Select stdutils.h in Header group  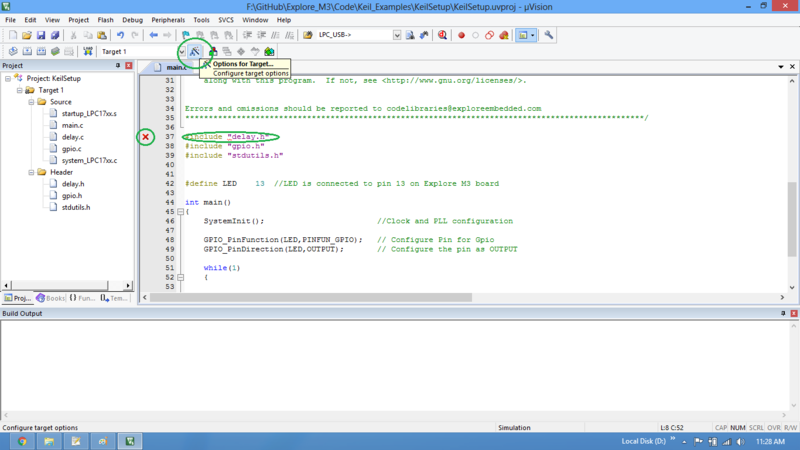(76, 208)
